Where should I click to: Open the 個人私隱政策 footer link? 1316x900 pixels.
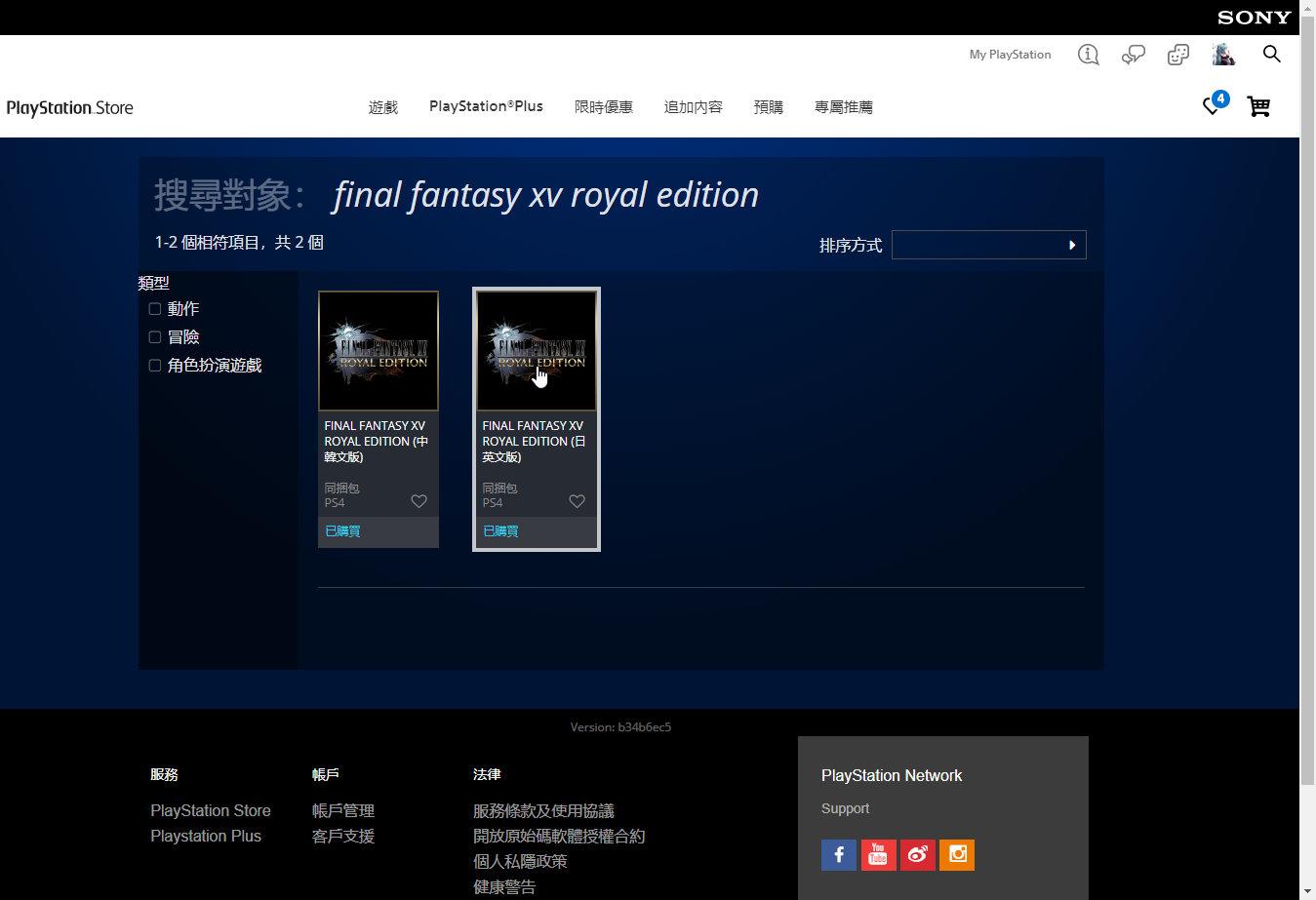click(x=520, y=861)
